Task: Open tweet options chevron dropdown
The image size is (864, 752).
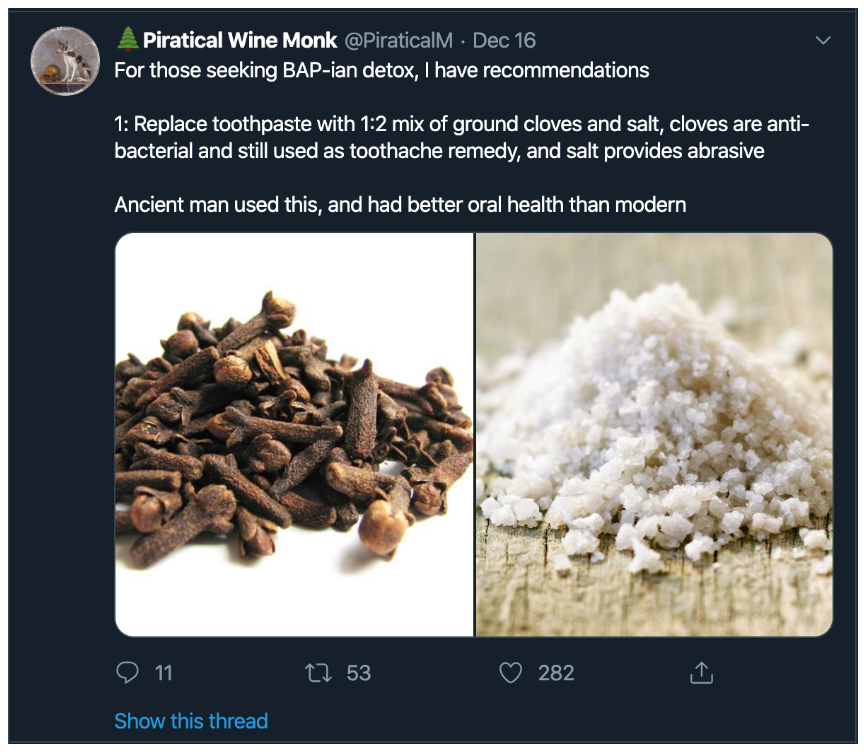Action: click(823, 41)
